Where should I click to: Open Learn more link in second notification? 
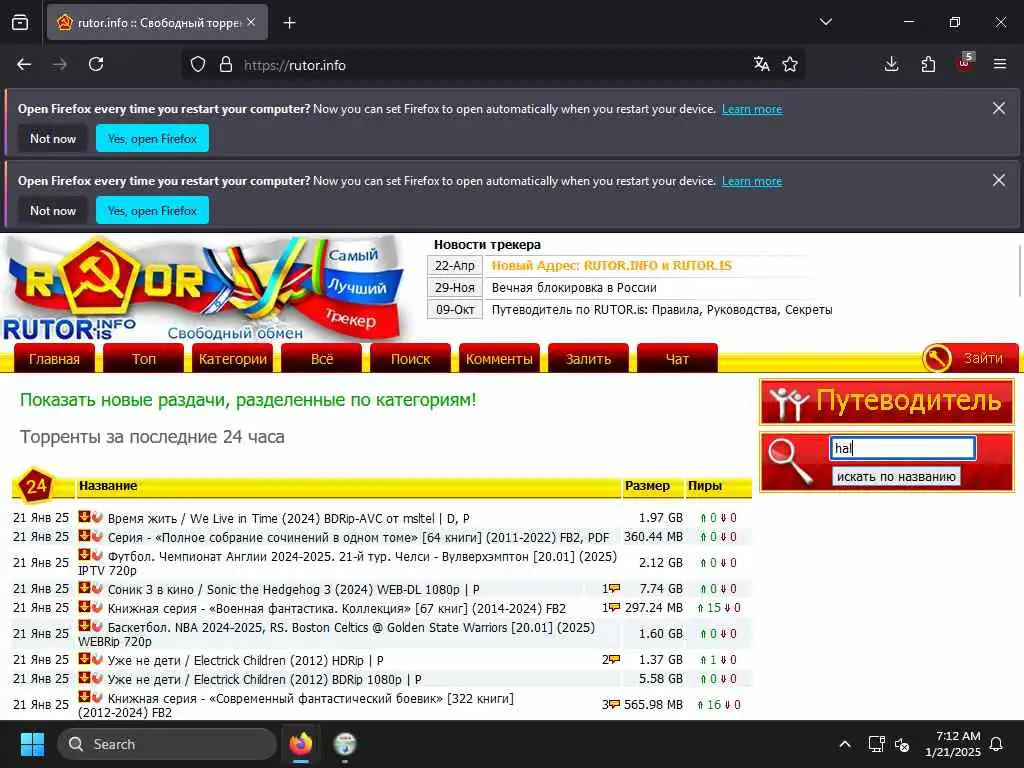click(x=752, y=181)
